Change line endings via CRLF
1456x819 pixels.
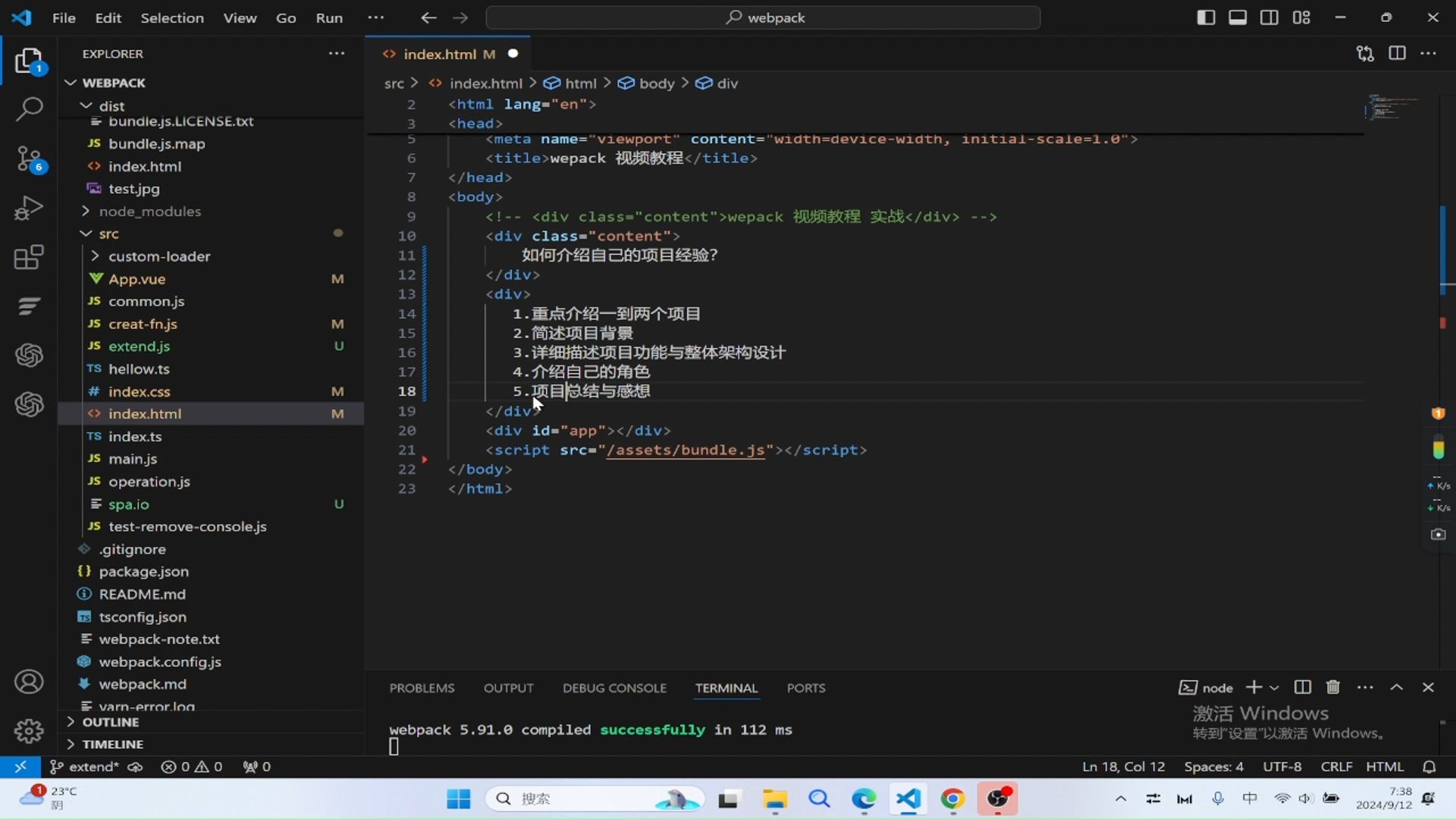point(1336,767)
